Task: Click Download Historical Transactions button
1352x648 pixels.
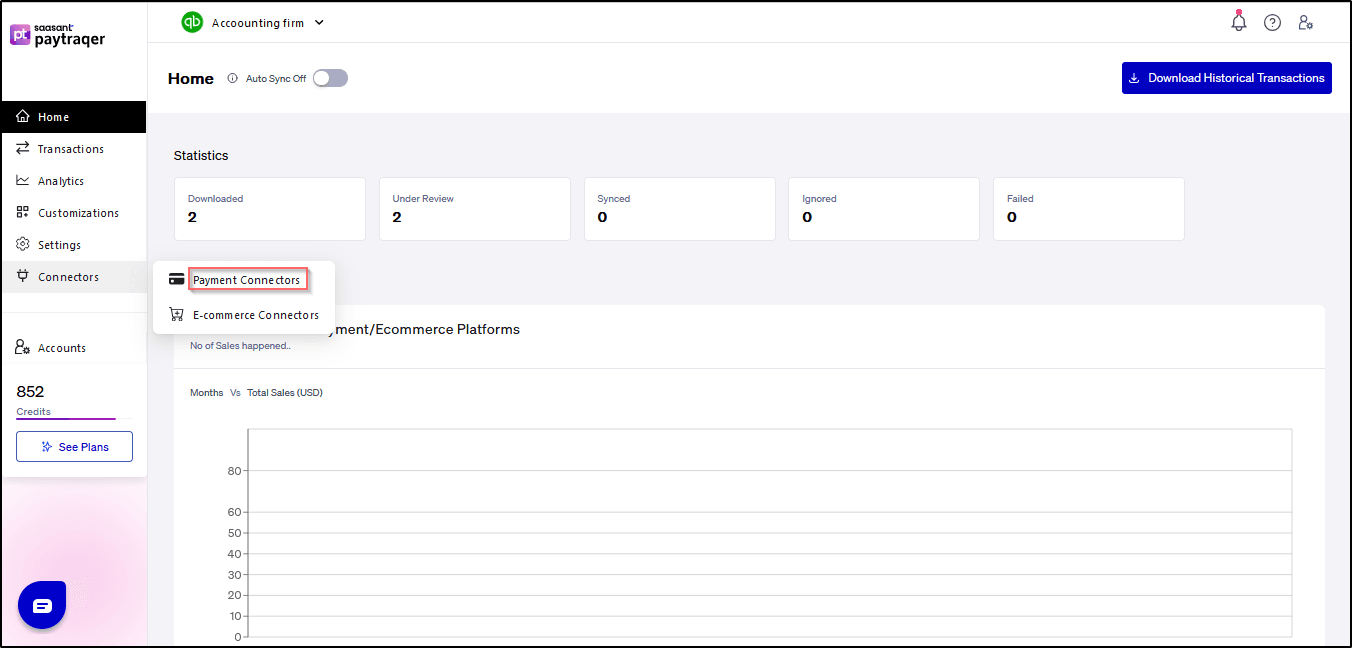Action: (x=1226, y=78)
